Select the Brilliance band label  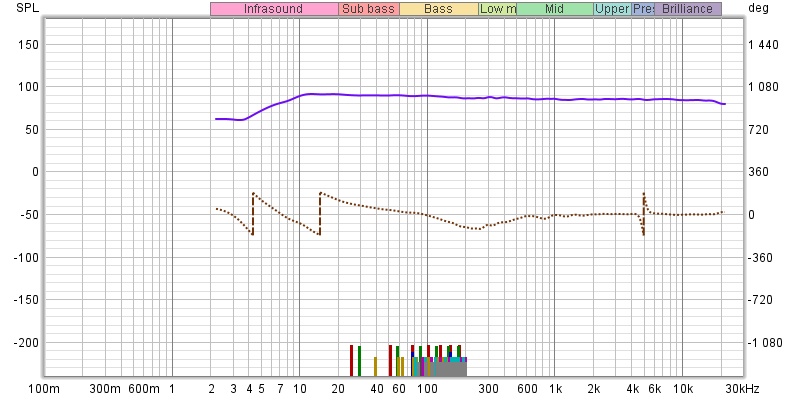[688, 9]
